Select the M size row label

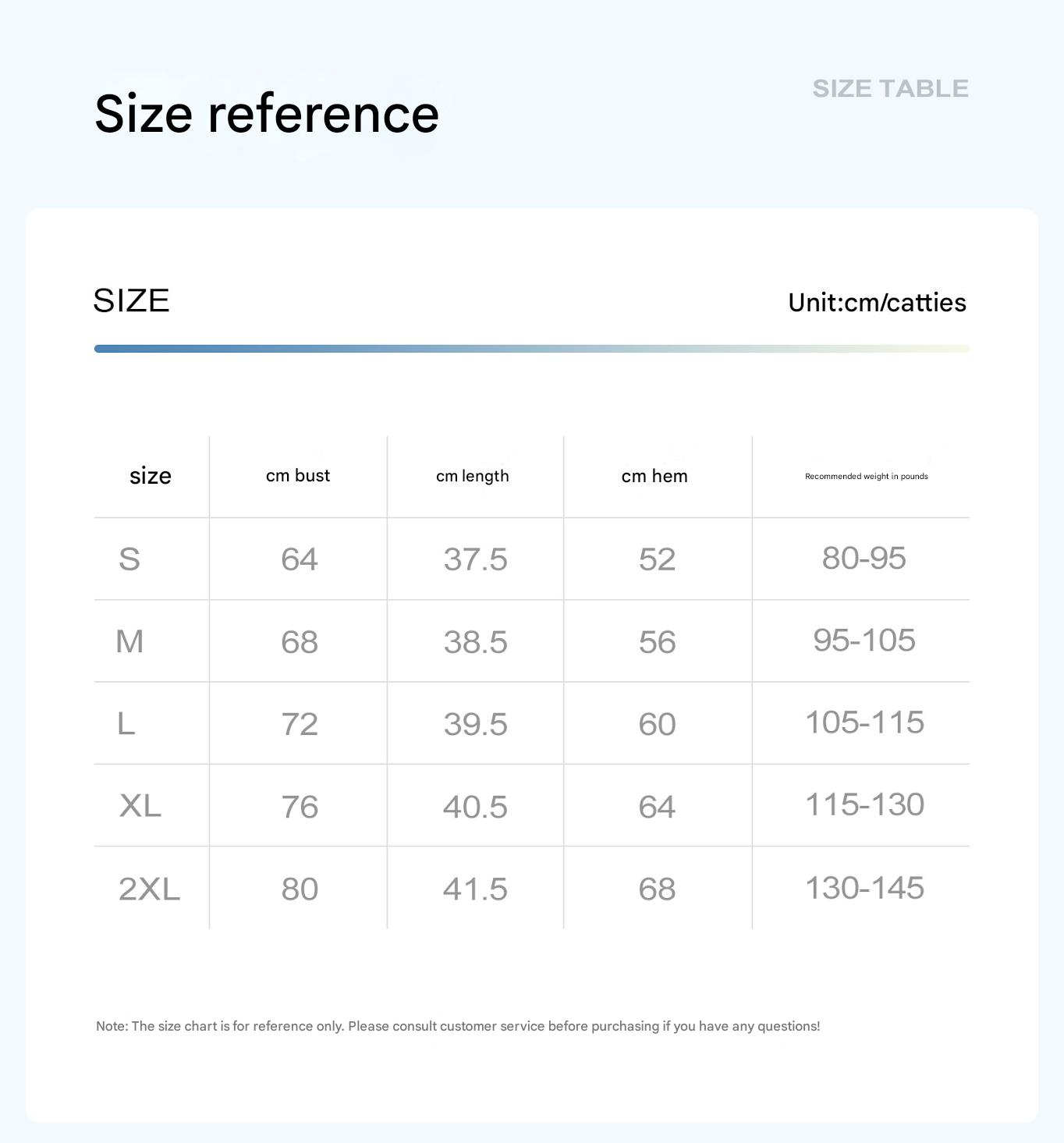(x=129, y=641)
